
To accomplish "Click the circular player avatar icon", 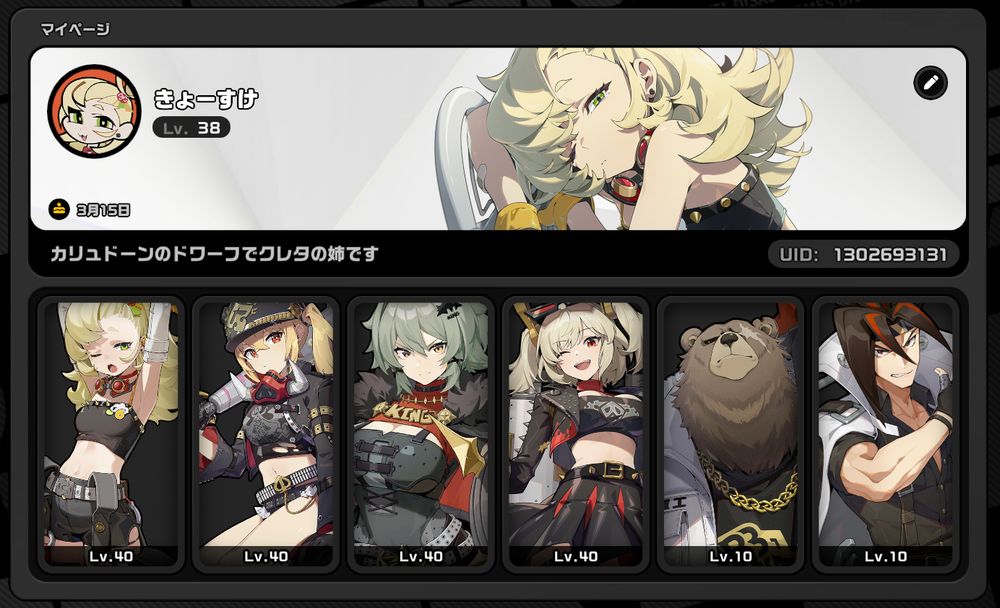I will click(94, 110).
